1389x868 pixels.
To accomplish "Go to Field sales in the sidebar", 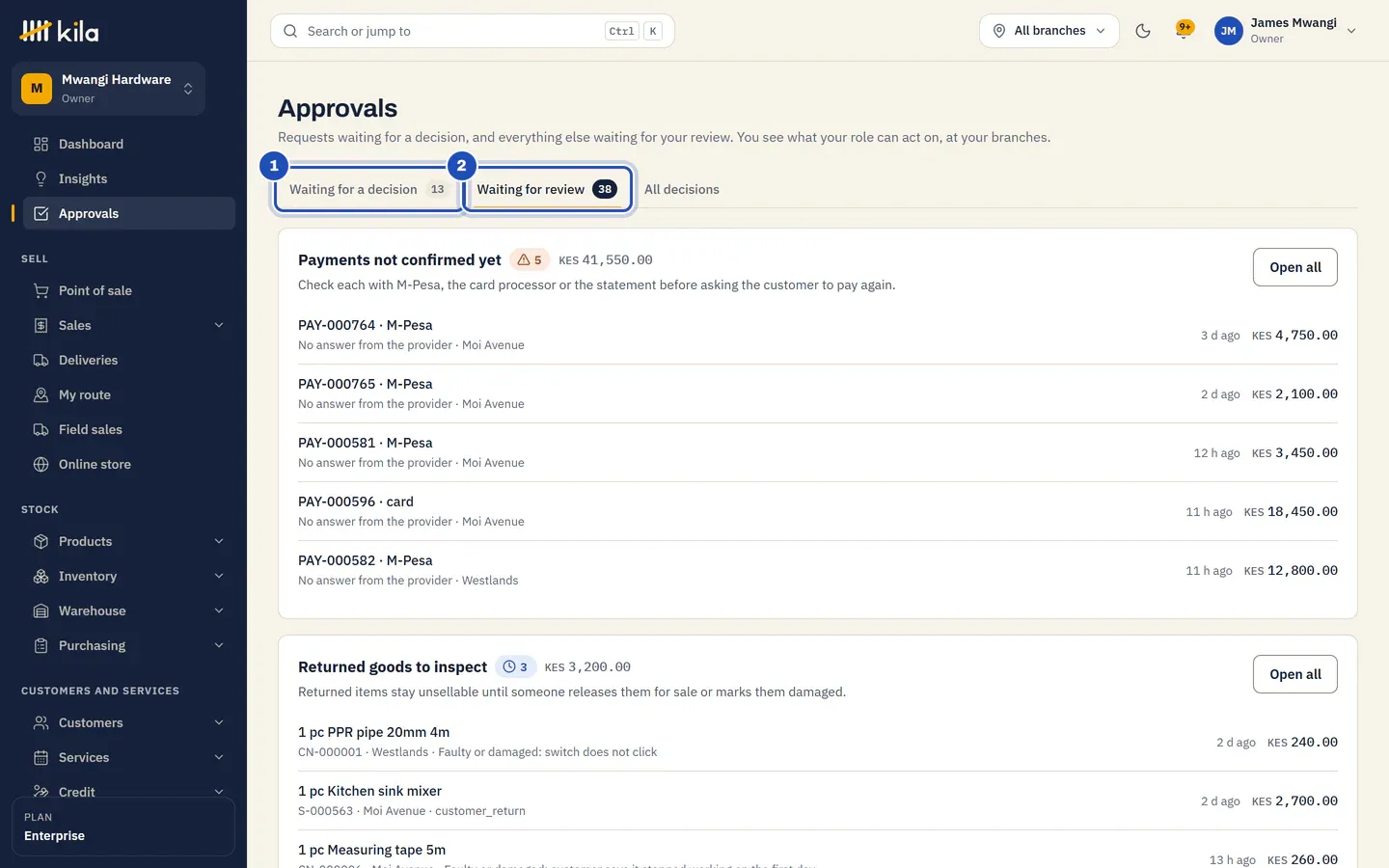I will tap(127, 430).
